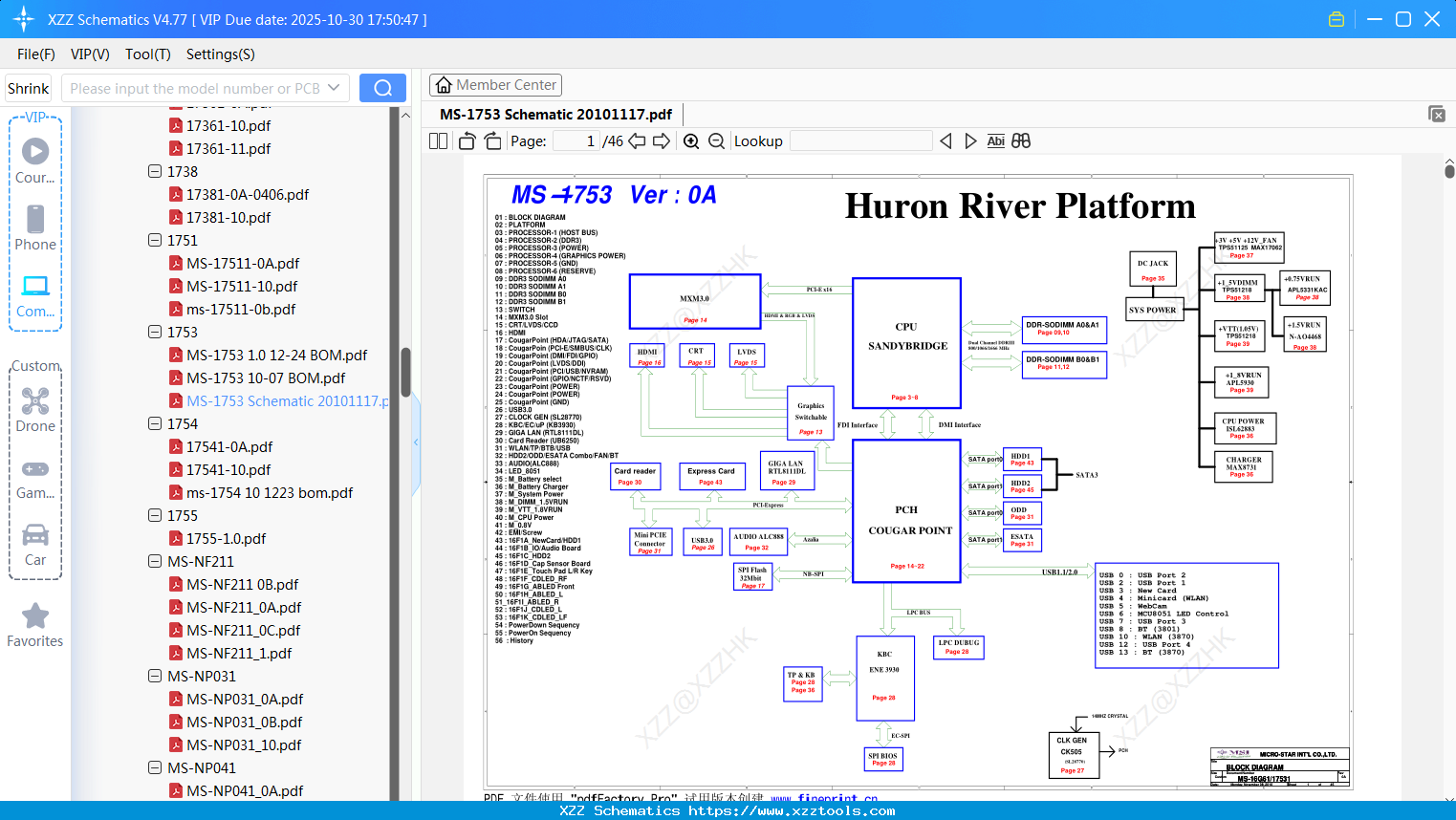The width and height of the screenshot is (1456, 820).
Task: Click the XZZ Schematics app logo
Action: pyautogui.click(x=24, y=19)
